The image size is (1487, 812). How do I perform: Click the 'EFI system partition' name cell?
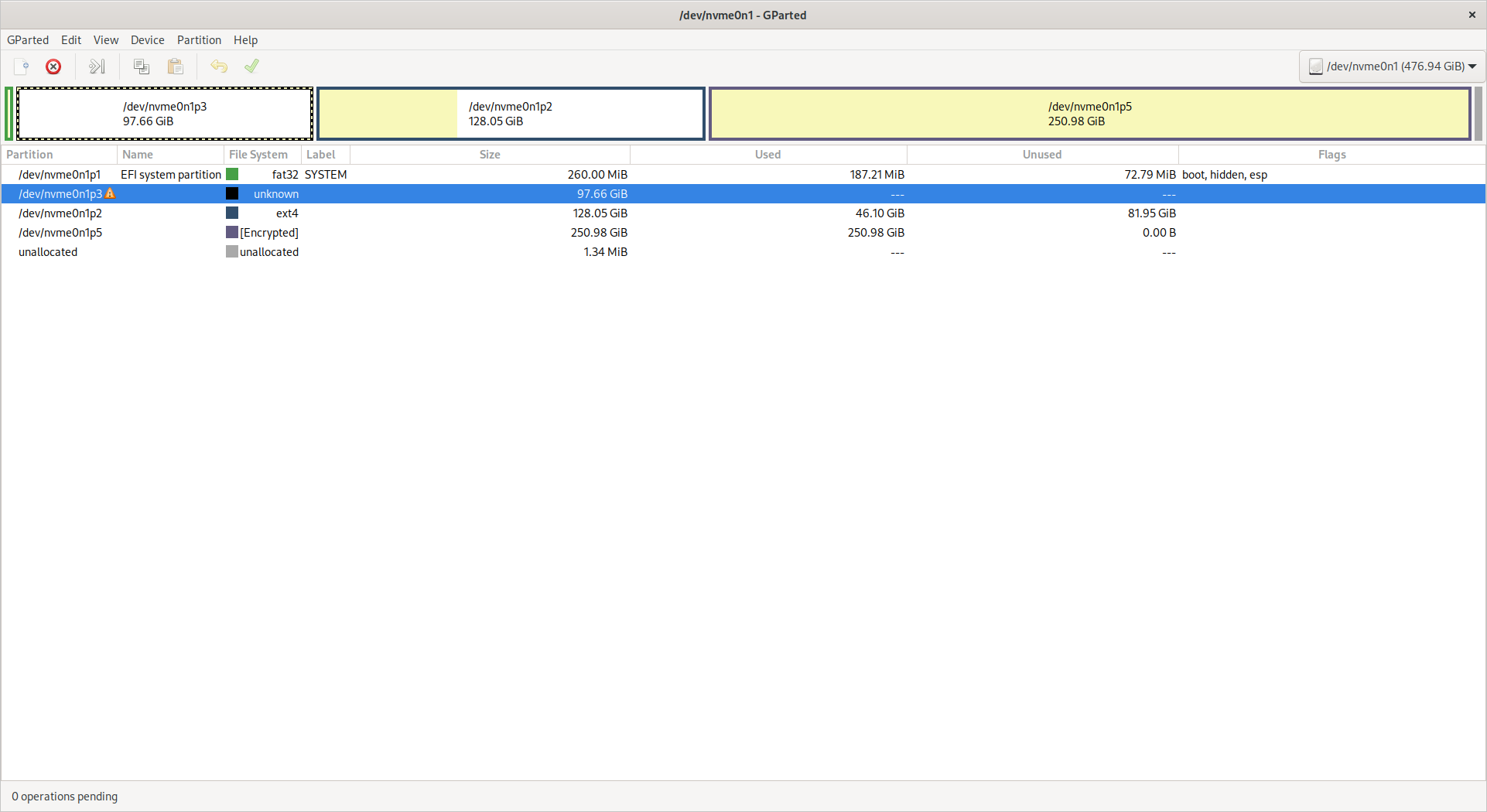pyautogui.click(x=171, y=175)
